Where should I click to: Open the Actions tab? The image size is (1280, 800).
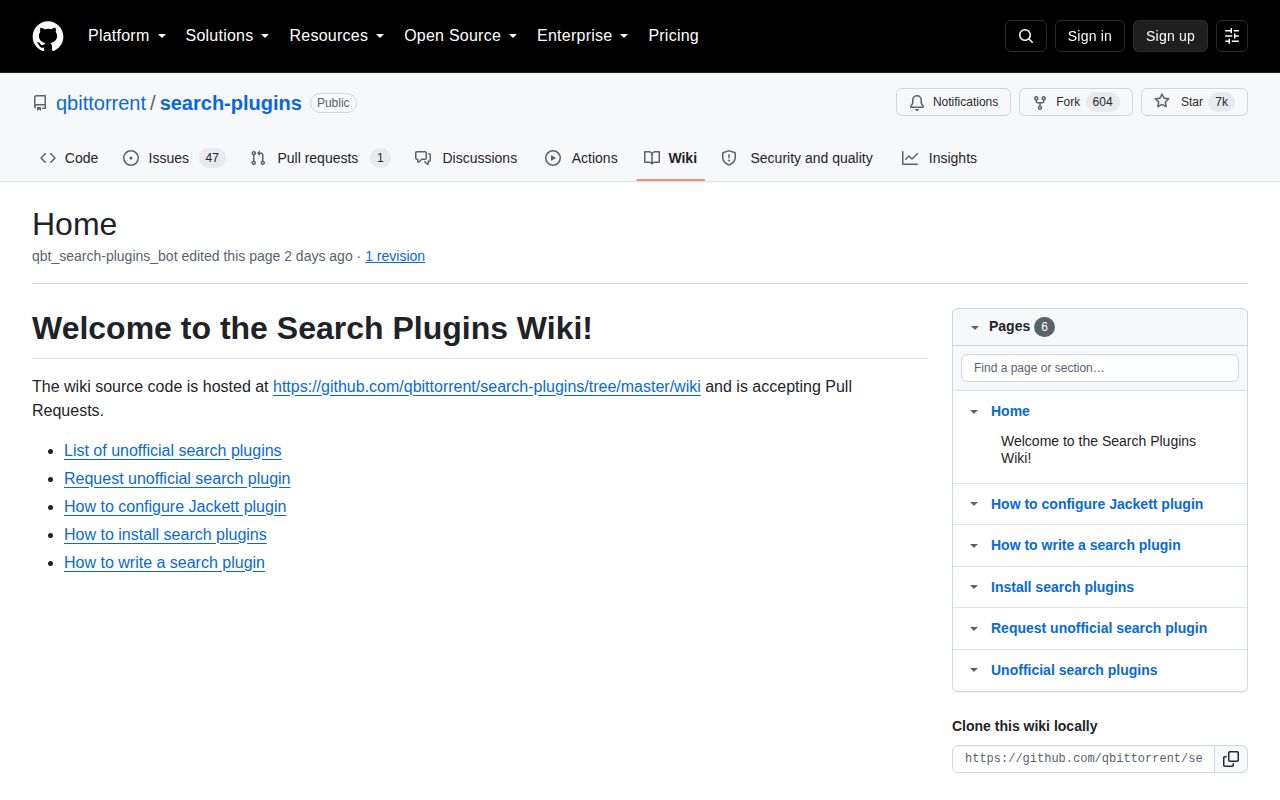click(581, 158)
